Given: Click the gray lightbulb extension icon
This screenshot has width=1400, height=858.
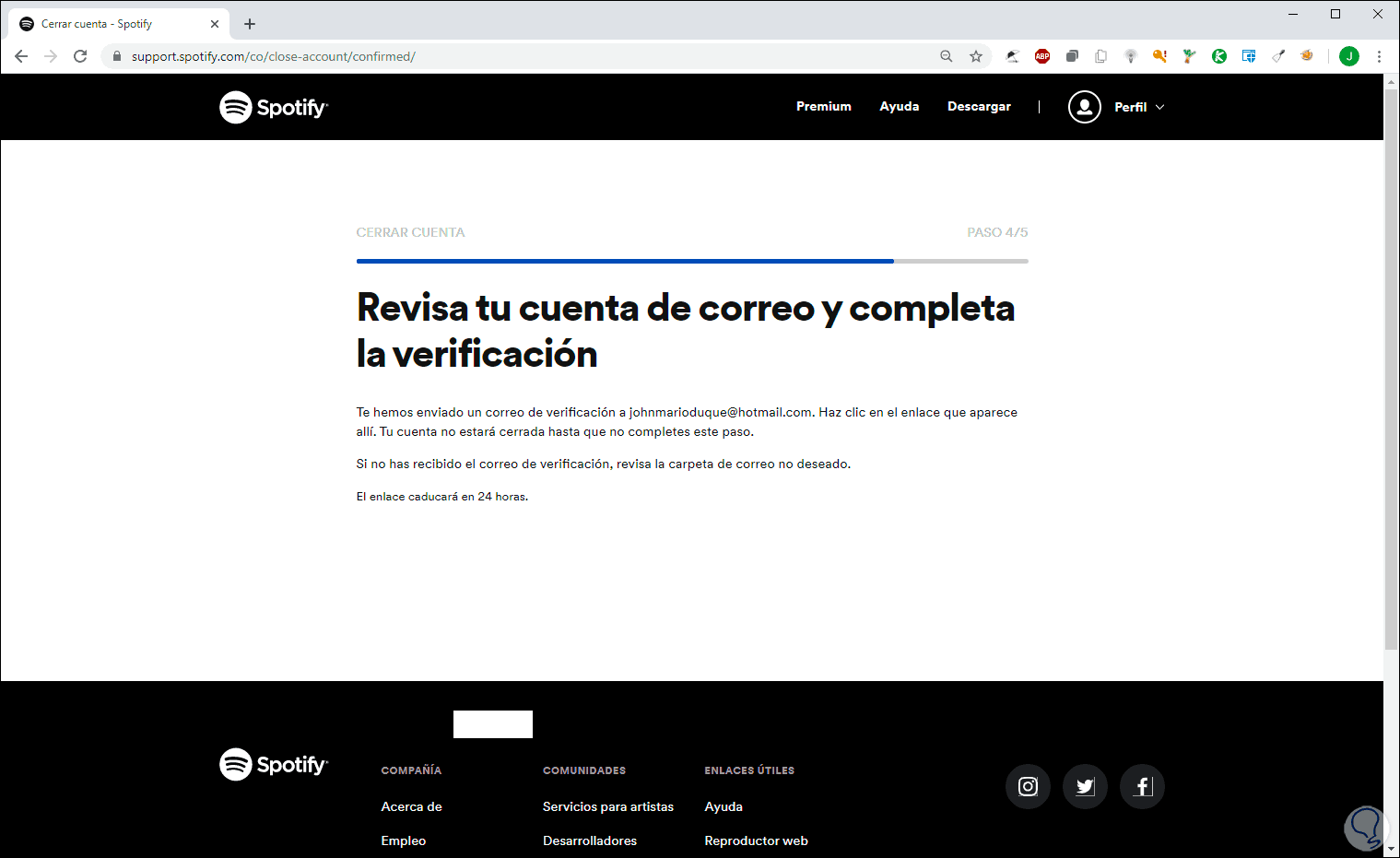Looking at the screenshot, I should (x=1131, y=56).
